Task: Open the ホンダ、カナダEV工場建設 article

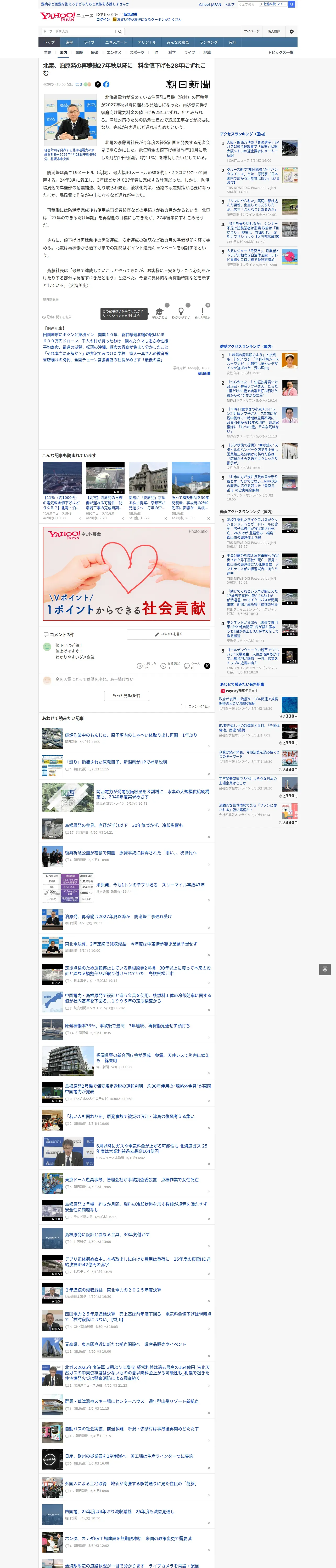Action: tap(128, 1538)
